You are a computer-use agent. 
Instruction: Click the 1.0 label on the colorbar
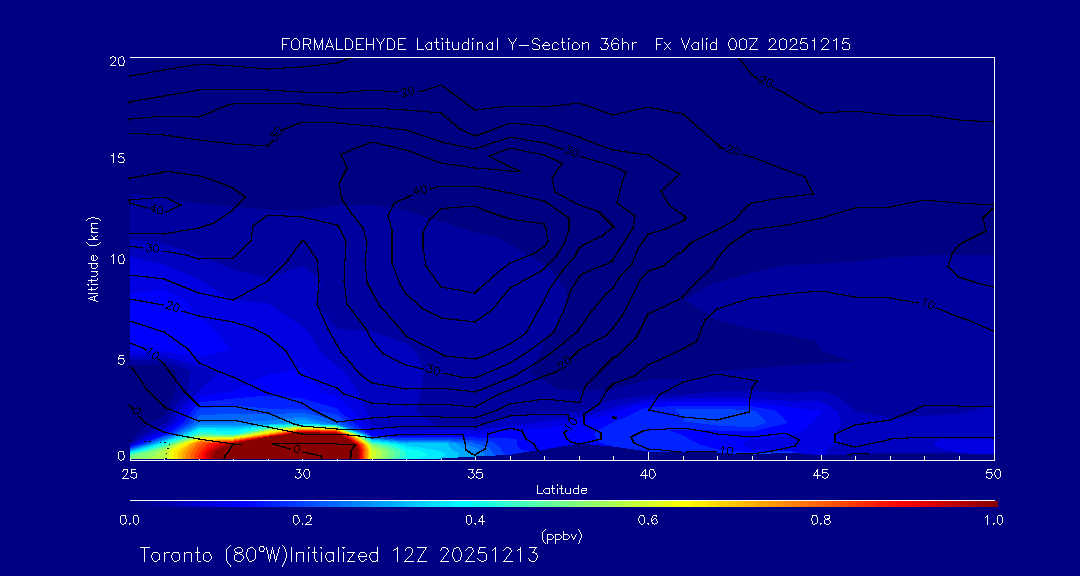click(994, 520)
